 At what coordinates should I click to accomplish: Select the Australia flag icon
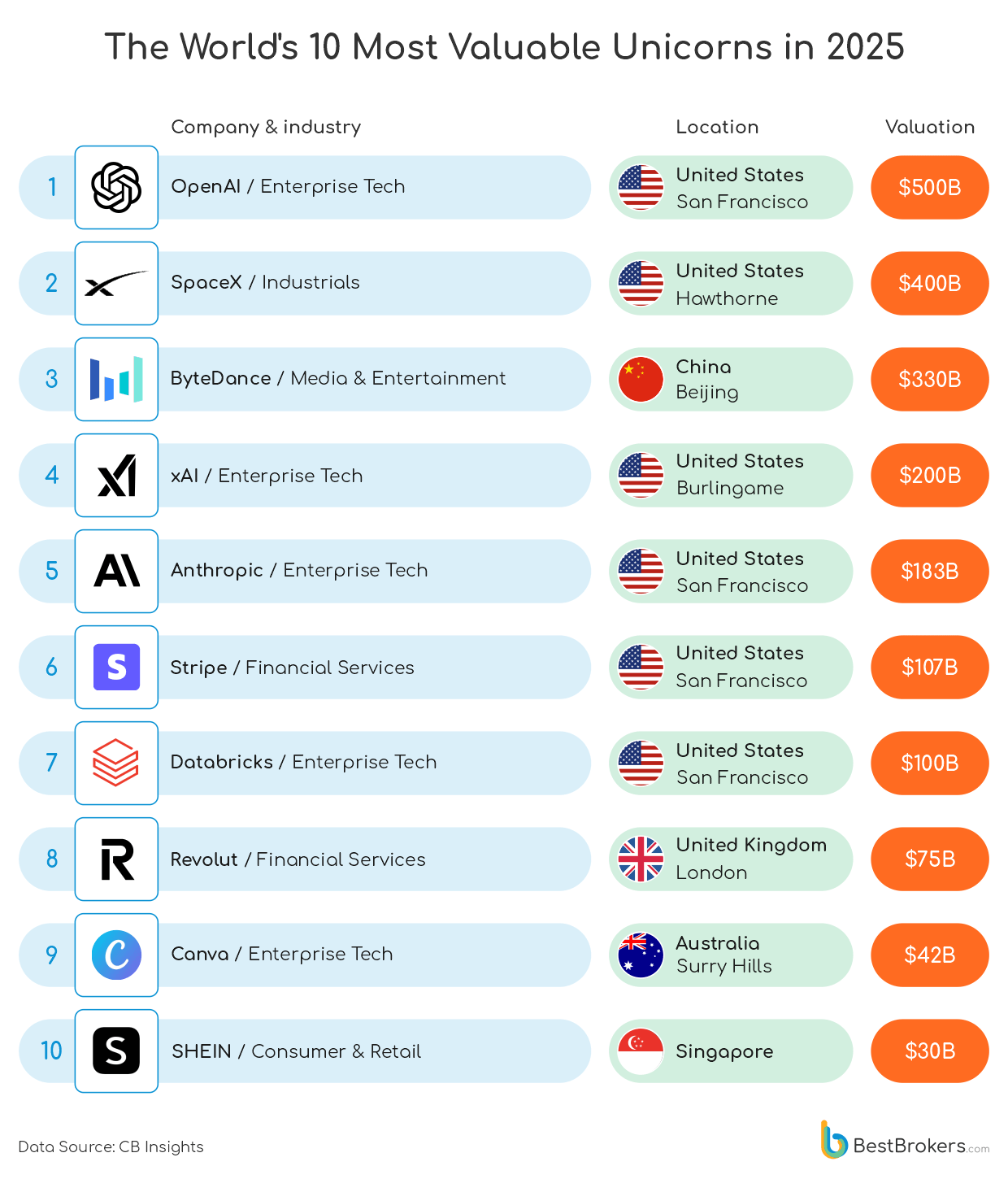[641, 955]
